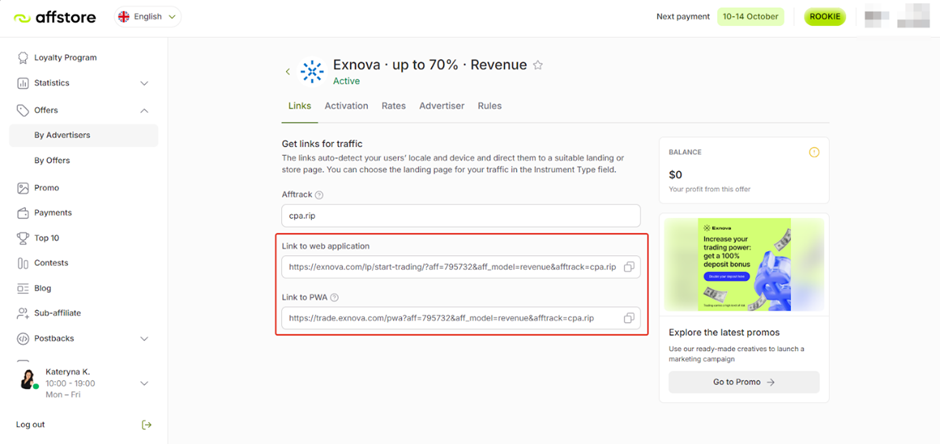Click the Link to PWA help icon

pos(335,297)
